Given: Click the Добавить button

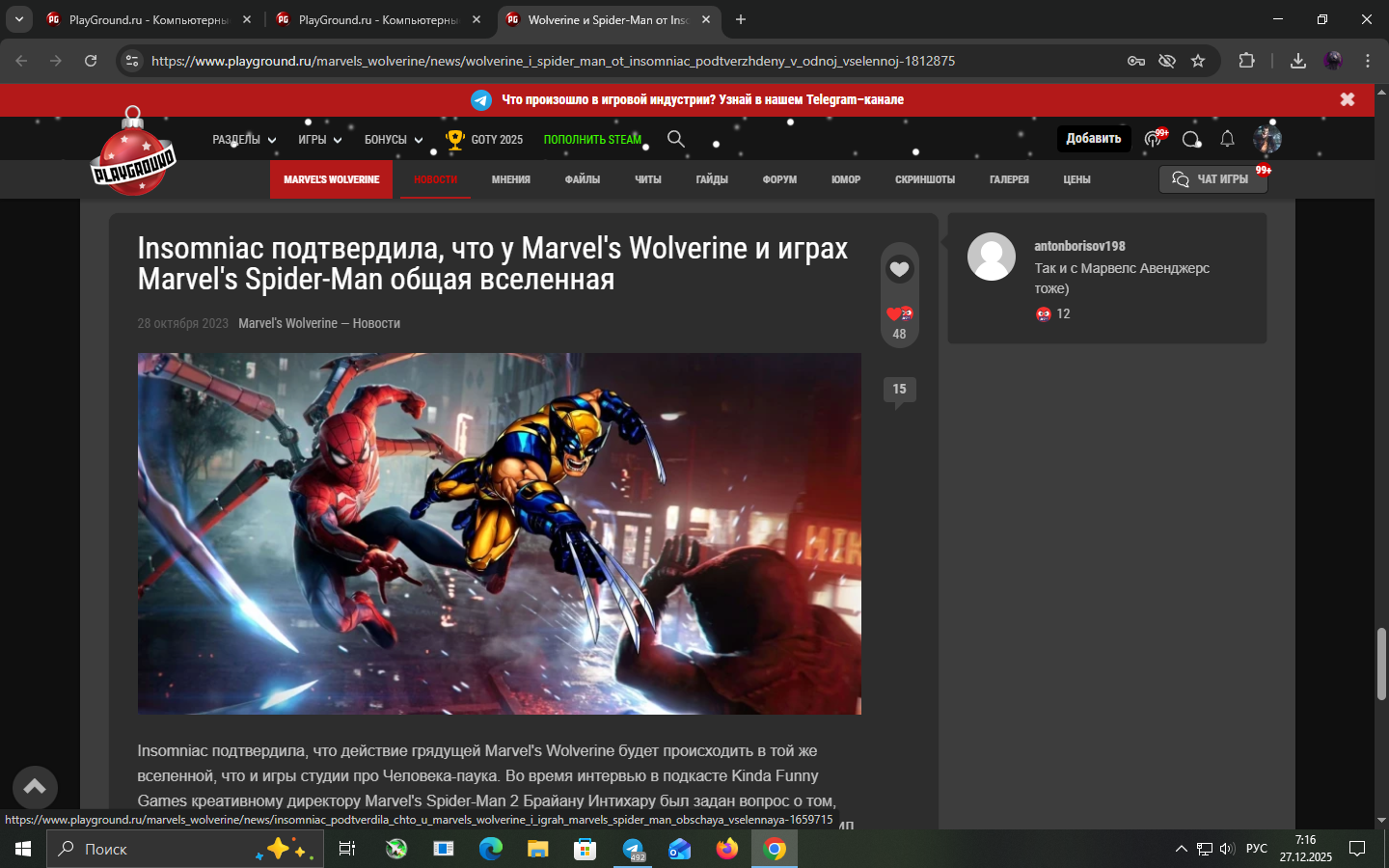Looking at the screenshot, I should (1094, 139).
